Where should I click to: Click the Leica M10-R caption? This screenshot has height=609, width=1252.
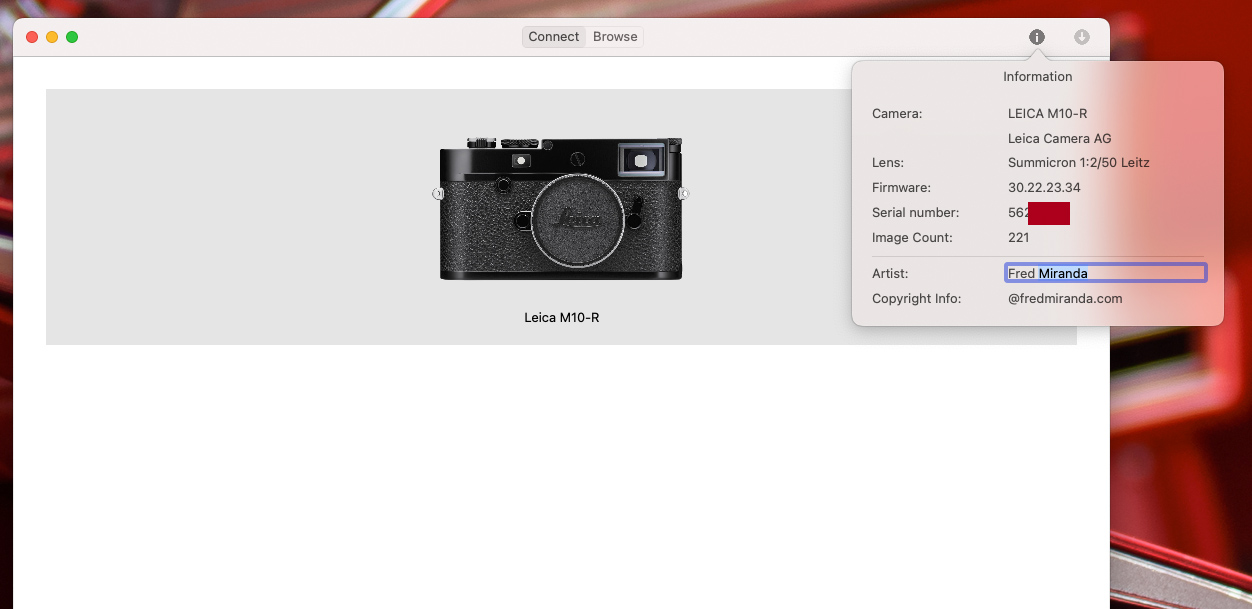pos(562,318)
